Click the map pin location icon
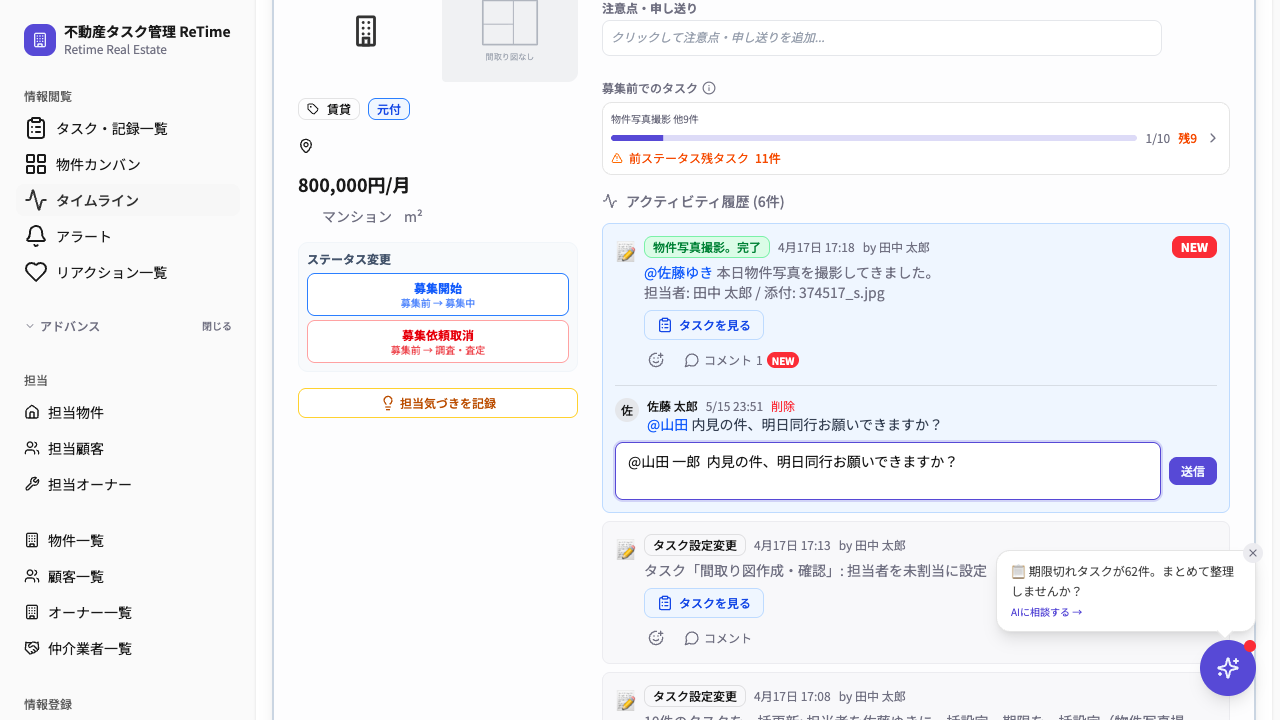Image resolution: width=1280 pixels, height=720 pixels. tap(306, 146)
